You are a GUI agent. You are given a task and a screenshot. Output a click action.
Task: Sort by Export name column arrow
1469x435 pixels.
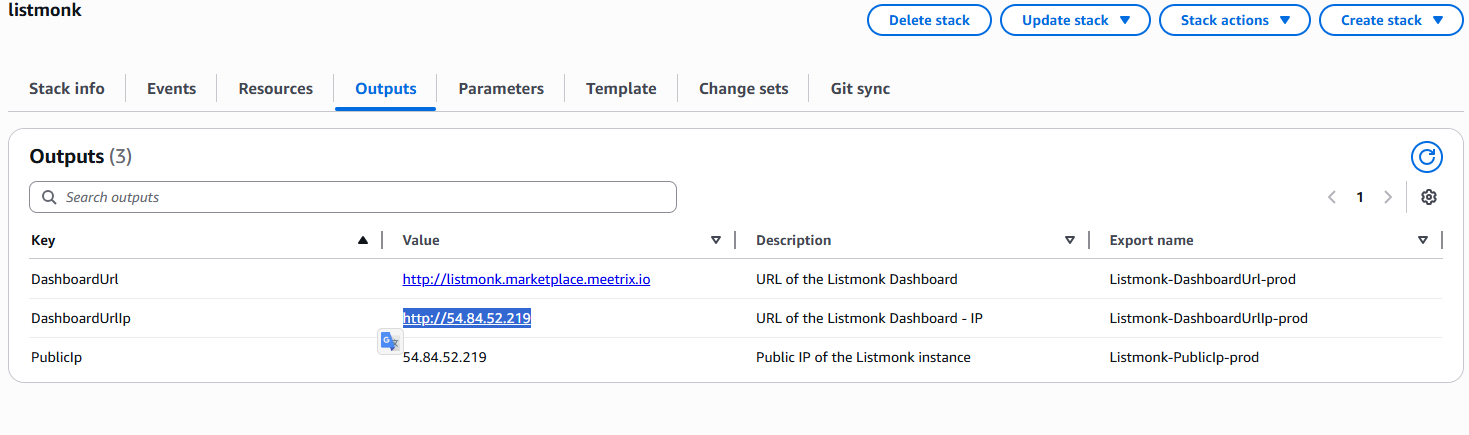tap(1423, 240)
